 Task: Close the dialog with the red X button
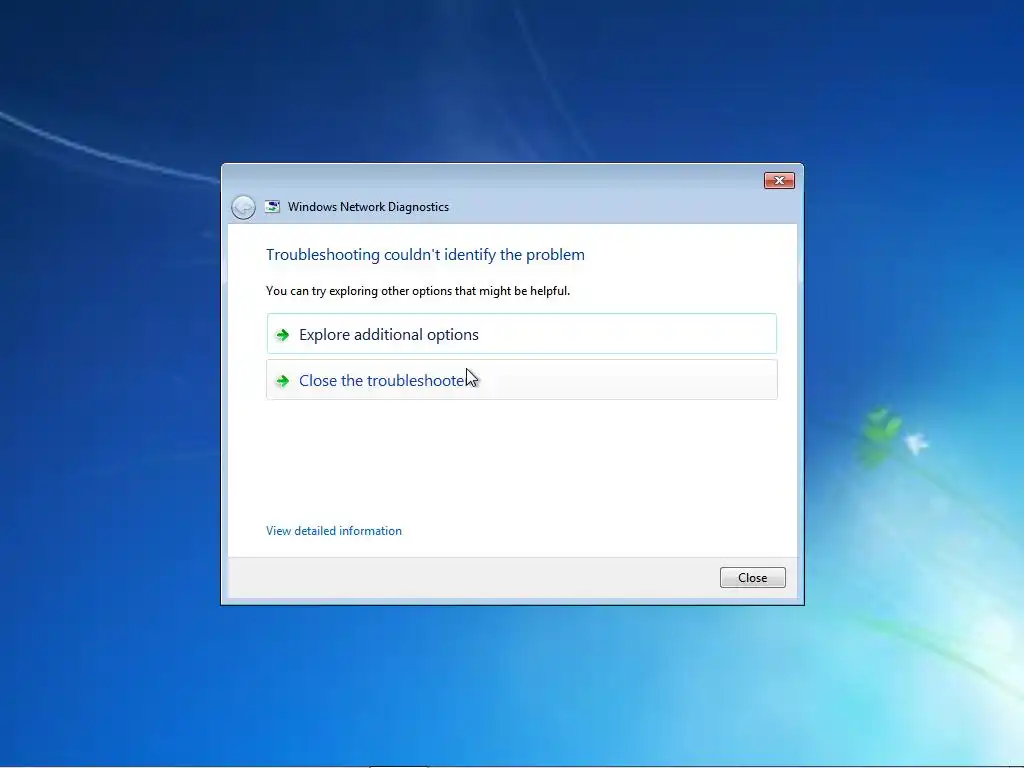point(779,180)
